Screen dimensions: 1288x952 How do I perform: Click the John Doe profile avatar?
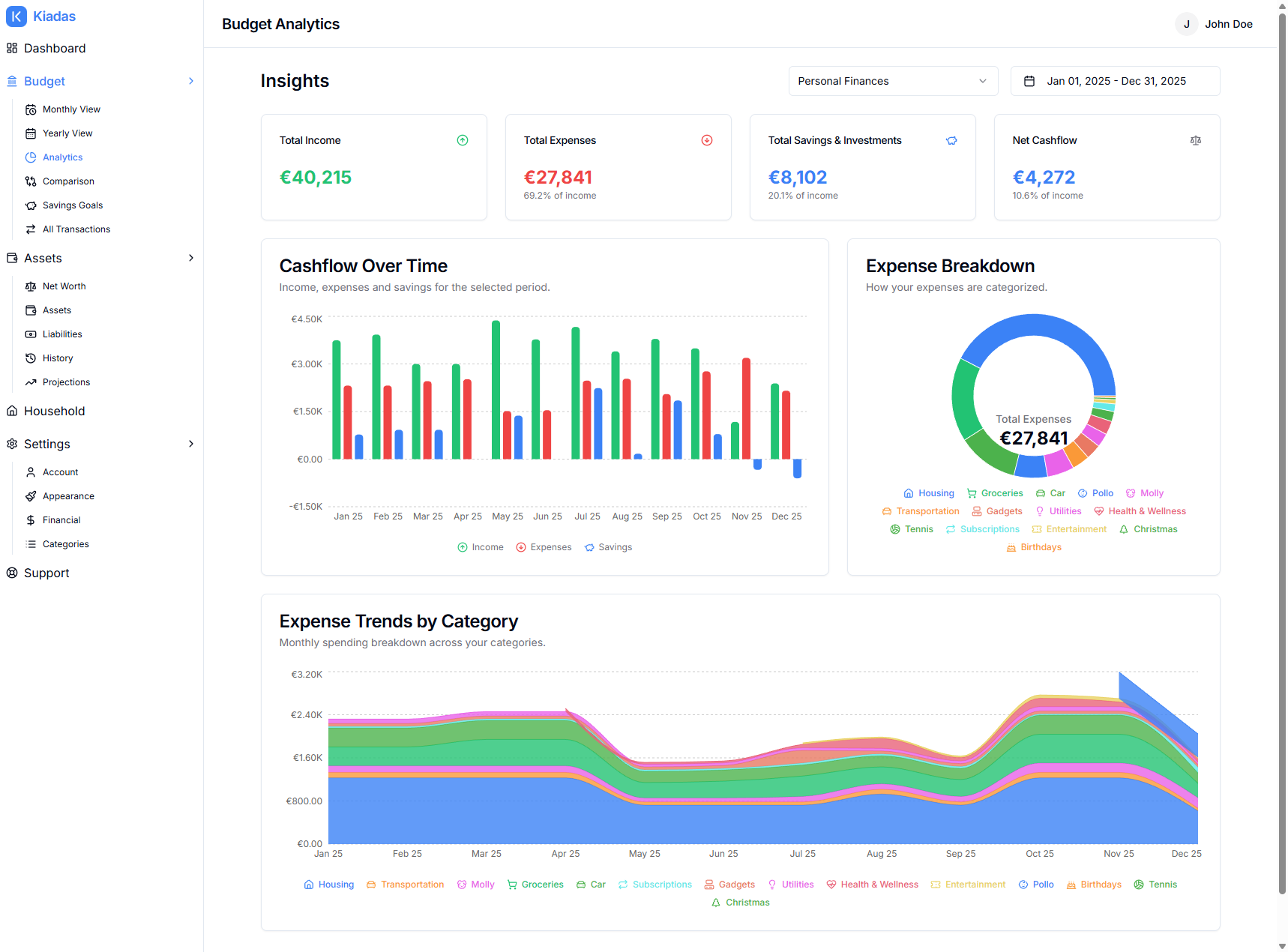(x=1187, y=24)
